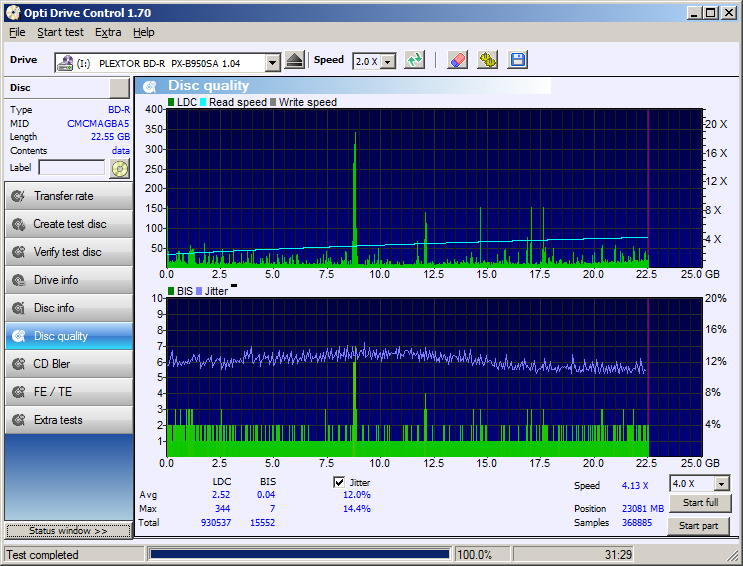Screen dimensions: 743x566
Task: Click the eraser icon in toolbar
Action: (457, 60)
